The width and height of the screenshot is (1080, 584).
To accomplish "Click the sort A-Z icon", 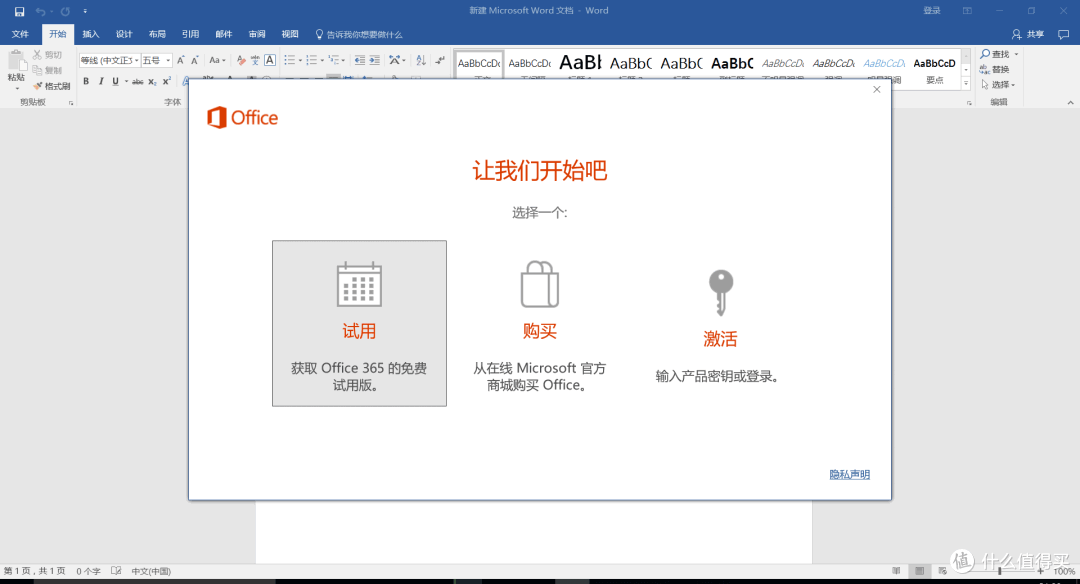I will [x=421, y=61].
